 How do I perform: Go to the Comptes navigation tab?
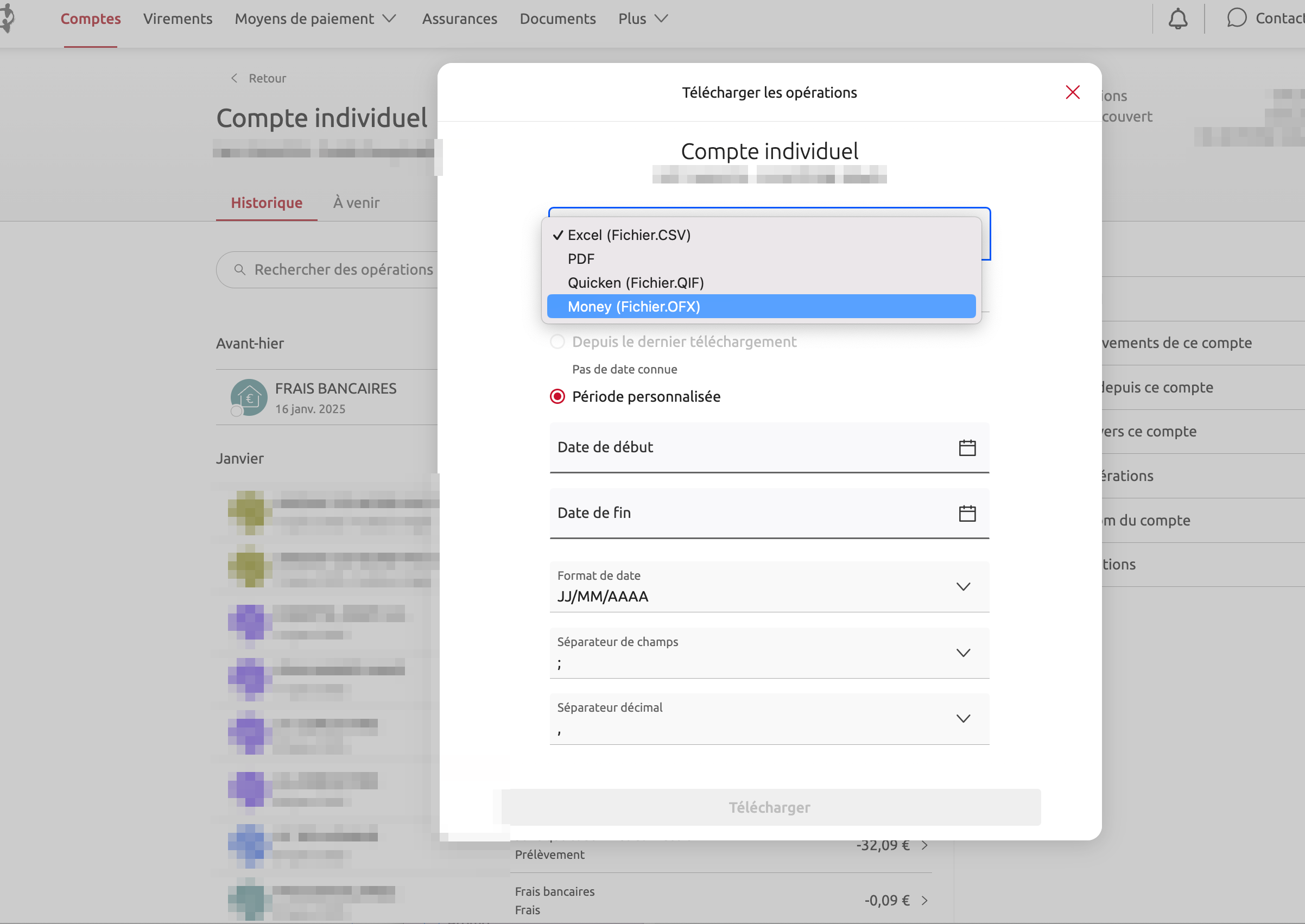click(x=91, y=19)
